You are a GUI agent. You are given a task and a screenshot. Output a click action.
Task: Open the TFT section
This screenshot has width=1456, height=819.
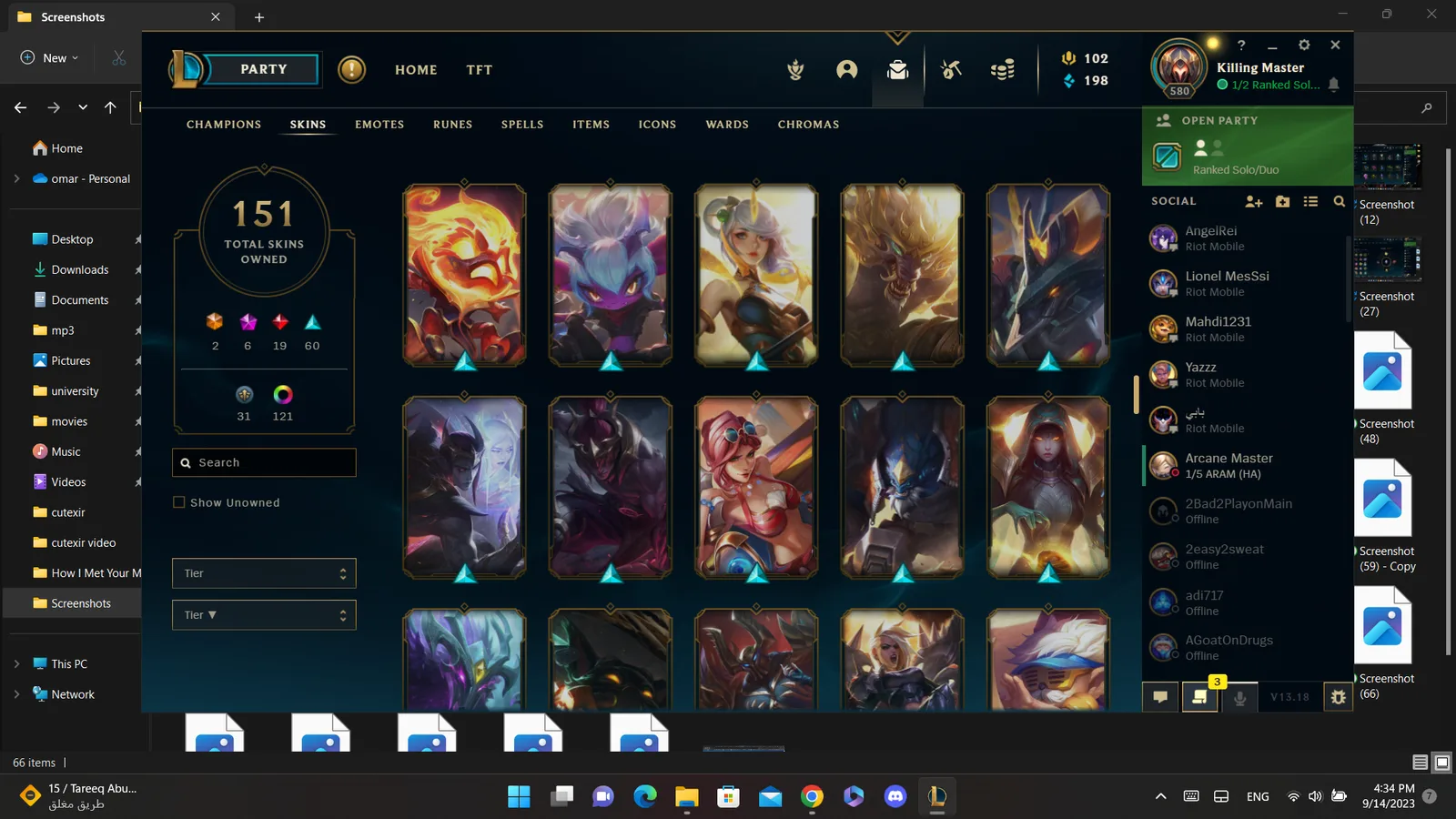coord(480,70)
